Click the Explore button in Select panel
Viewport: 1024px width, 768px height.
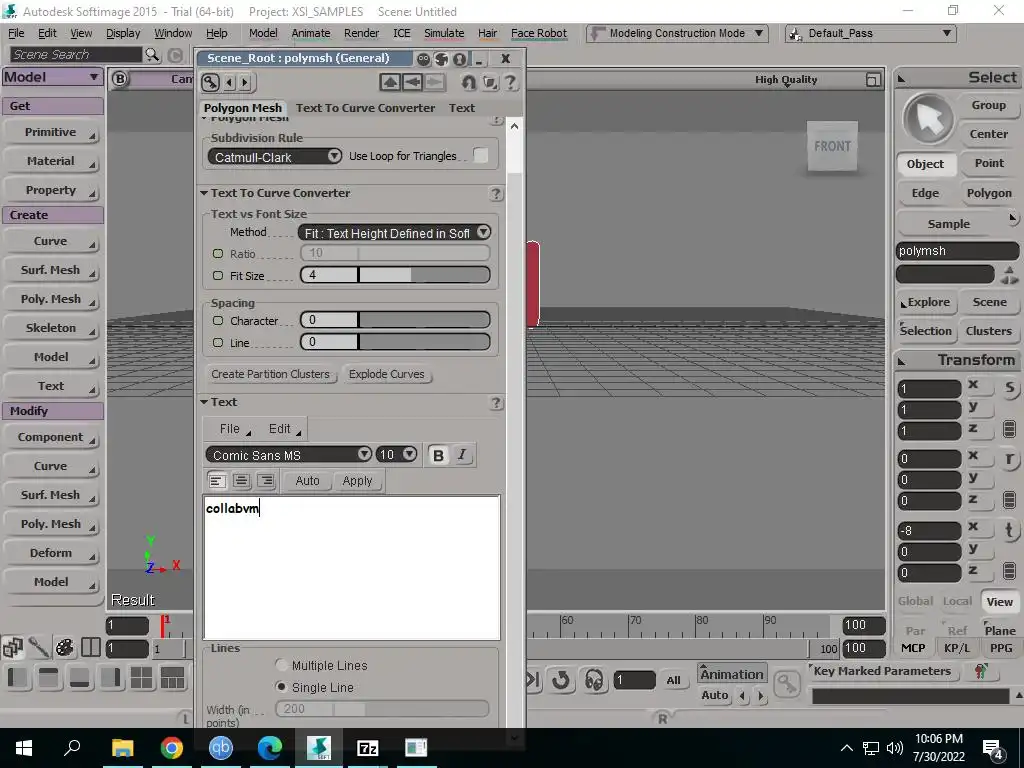pyautogui.click(x=928, y=302)
